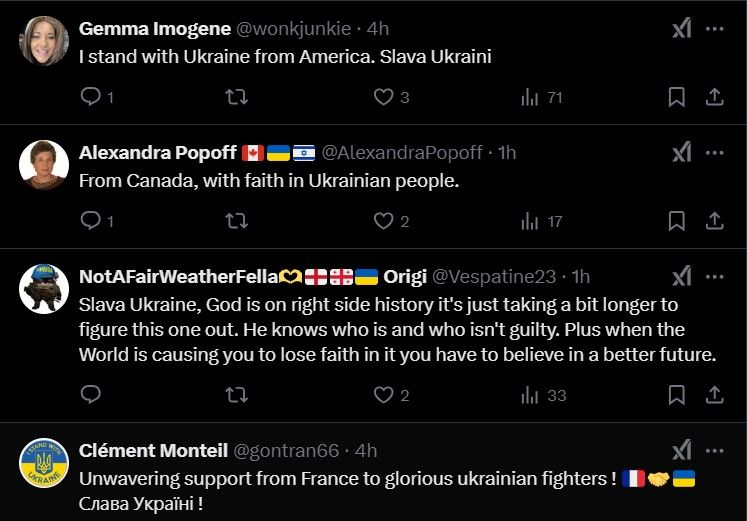Repost Gemma Imogene's tweet
This screenshot has height=521, width=747.
coord(235,97)
